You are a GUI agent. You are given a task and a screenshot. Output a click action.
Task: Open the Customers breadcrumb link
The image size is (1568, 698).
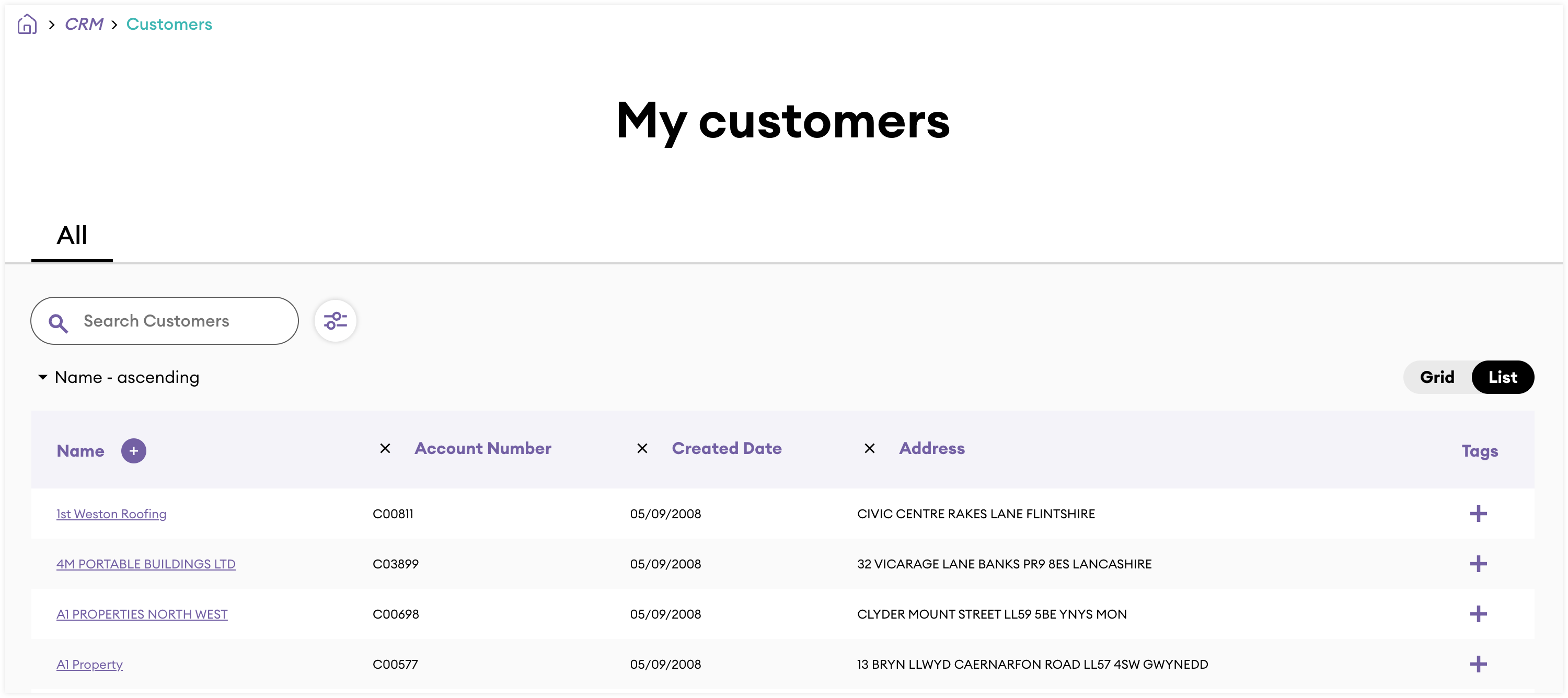[169, 25]
